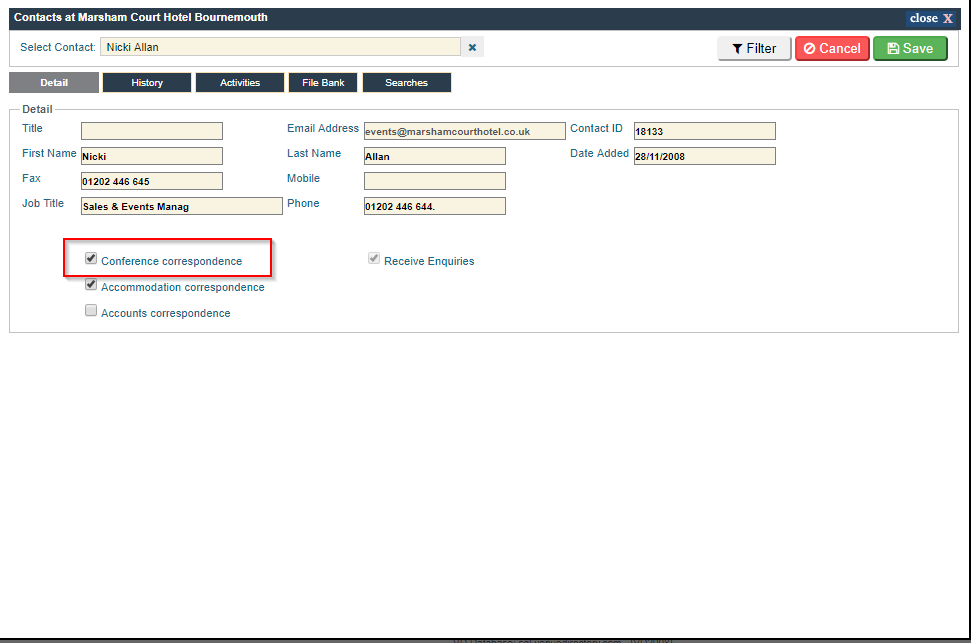This screenshot has height=643, width=971.
Task: Click the dialog title Contacts at Marsham Court Hotel
Action: click(141, 17)
